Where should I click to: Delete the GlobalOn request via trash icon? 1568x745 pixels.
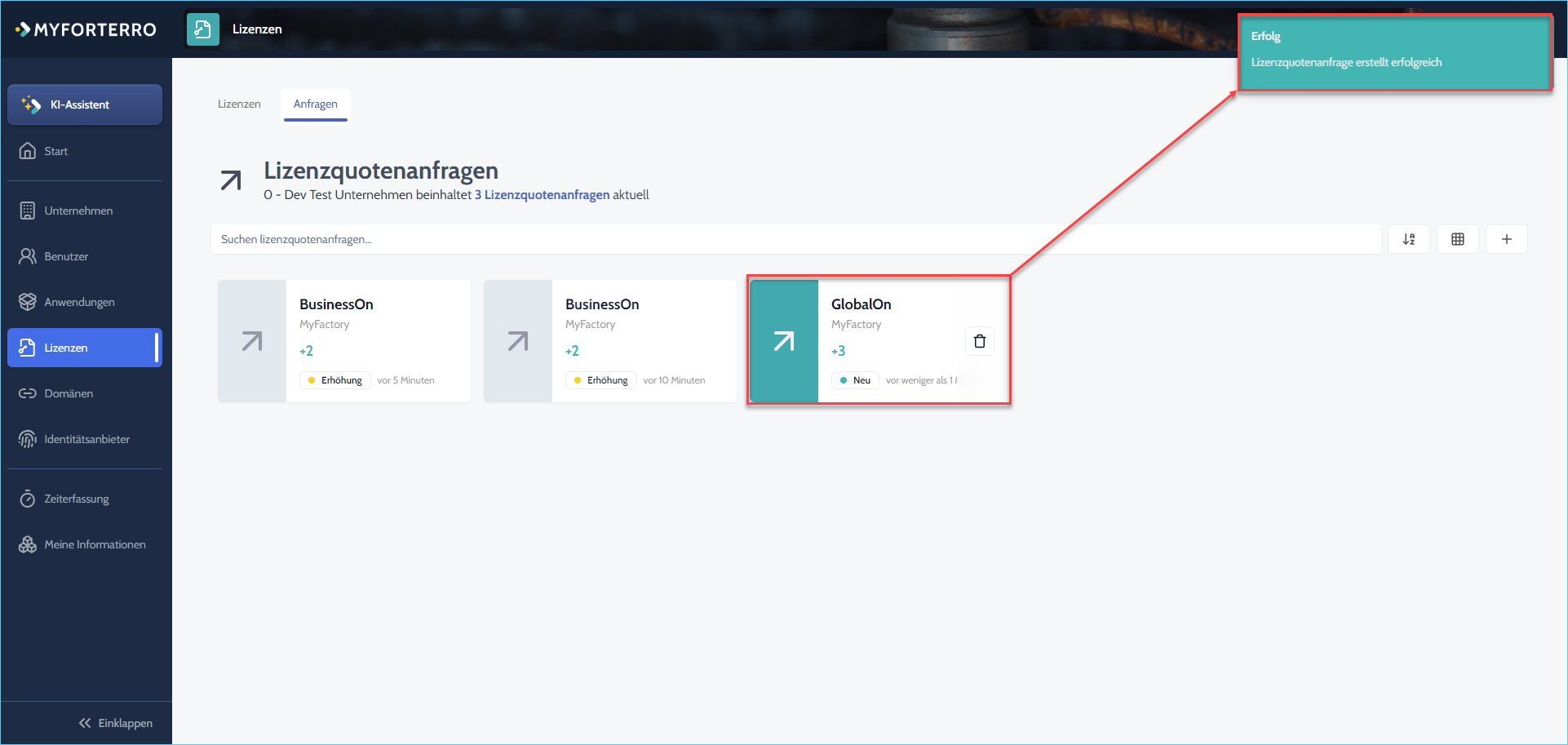980,341
